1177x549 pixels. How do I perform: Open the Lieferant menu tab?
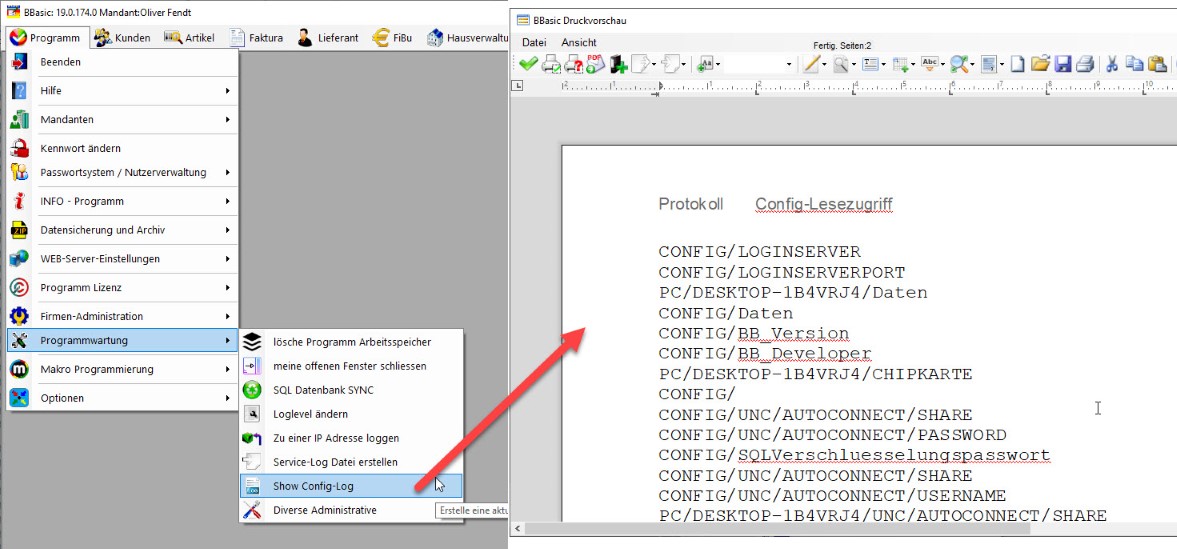pyautogui.click(x=328, y=38)
